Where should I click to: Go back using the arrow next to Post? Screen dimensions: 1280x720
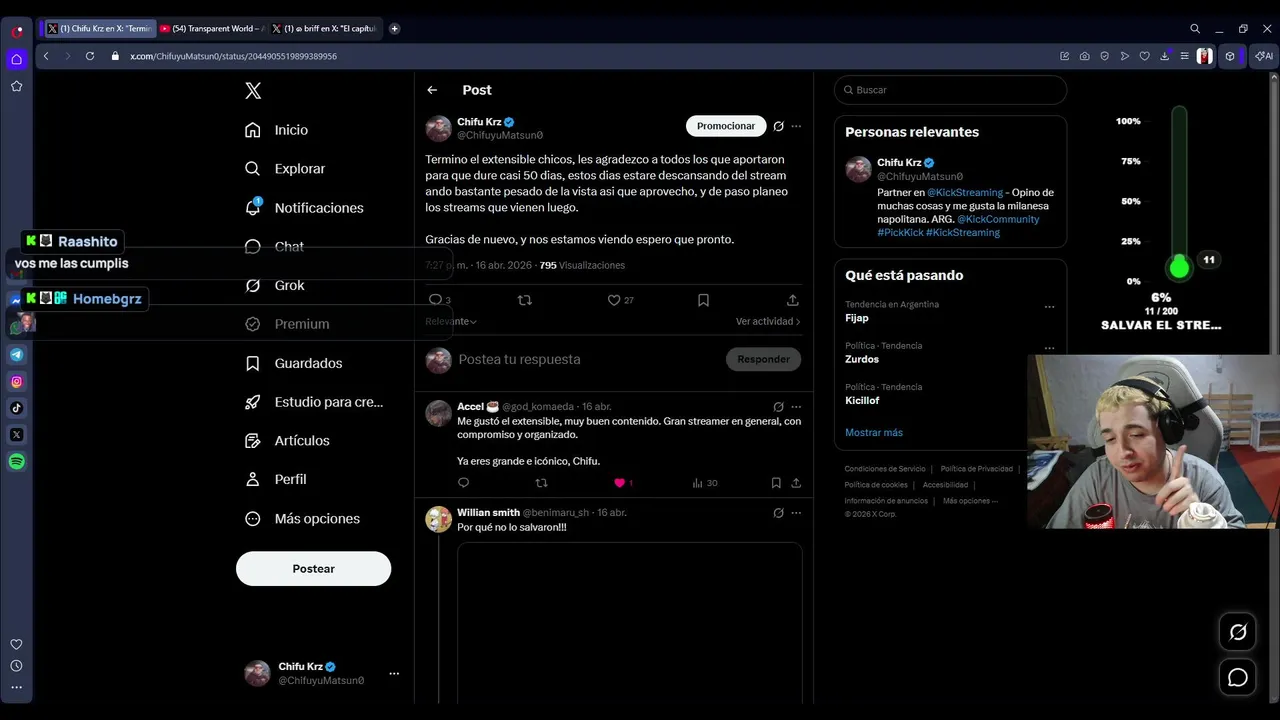click(432, 90)
